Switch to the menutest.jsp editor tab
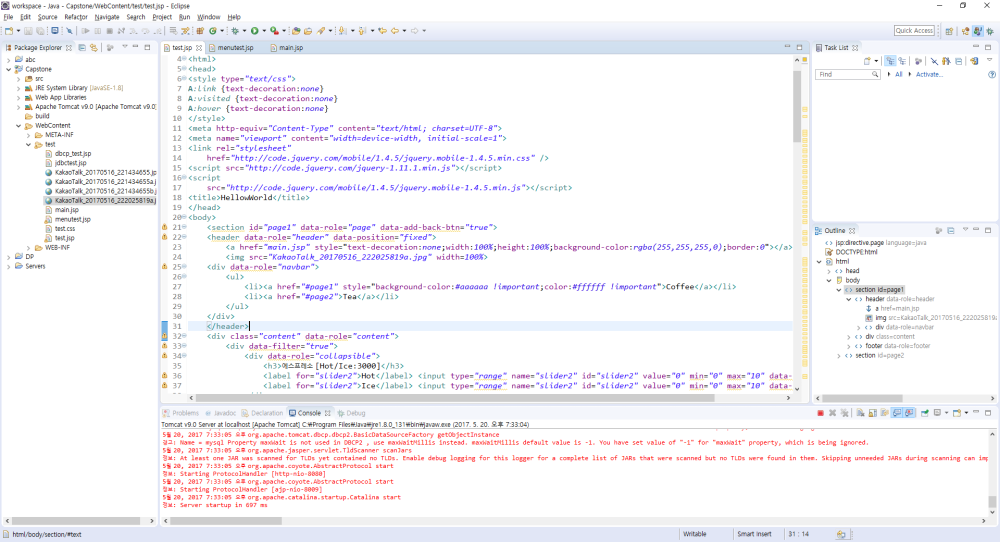Image resolution: width=1000 pixels, height=542 pixels. point(236,47)
